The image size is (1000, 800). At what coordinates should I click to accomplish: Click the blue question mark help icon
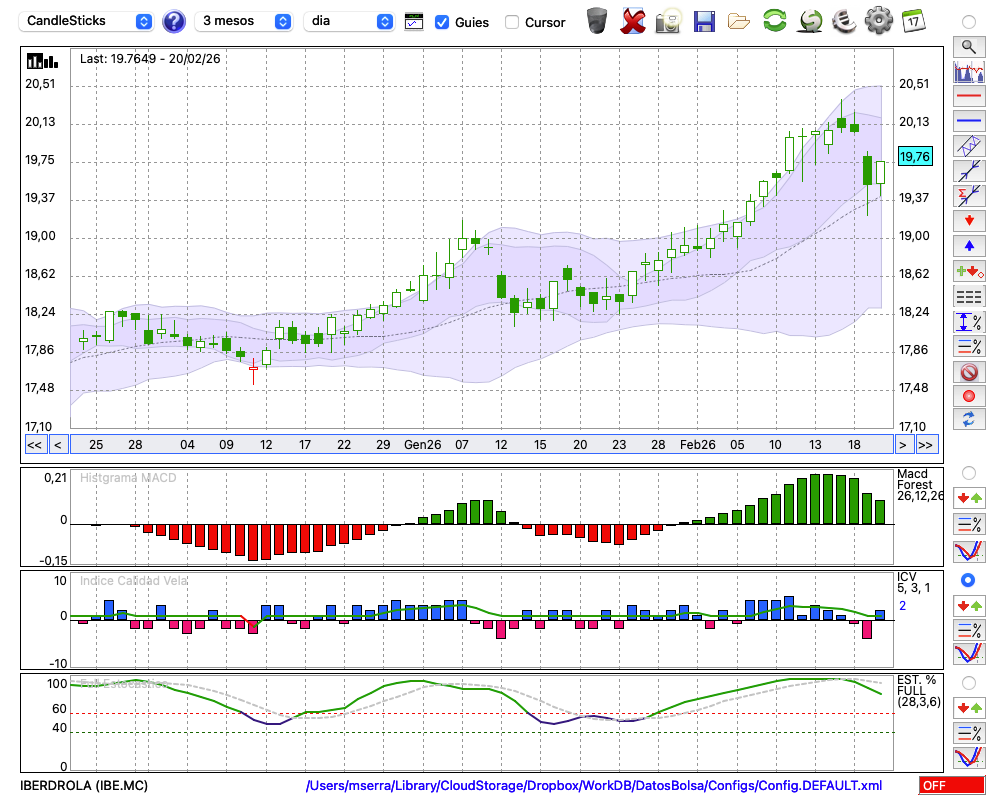coord(174,21)
